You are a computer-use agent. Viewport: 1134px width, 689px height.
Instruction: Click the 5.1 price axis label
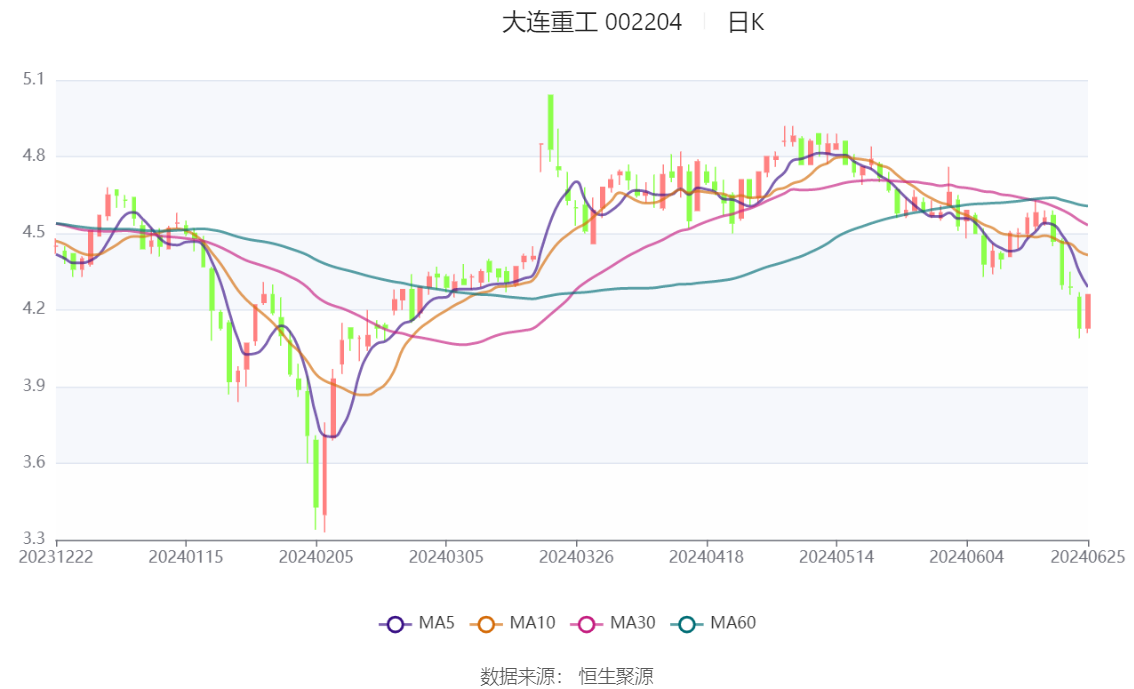pyautogui.click(x=34, y=79)
